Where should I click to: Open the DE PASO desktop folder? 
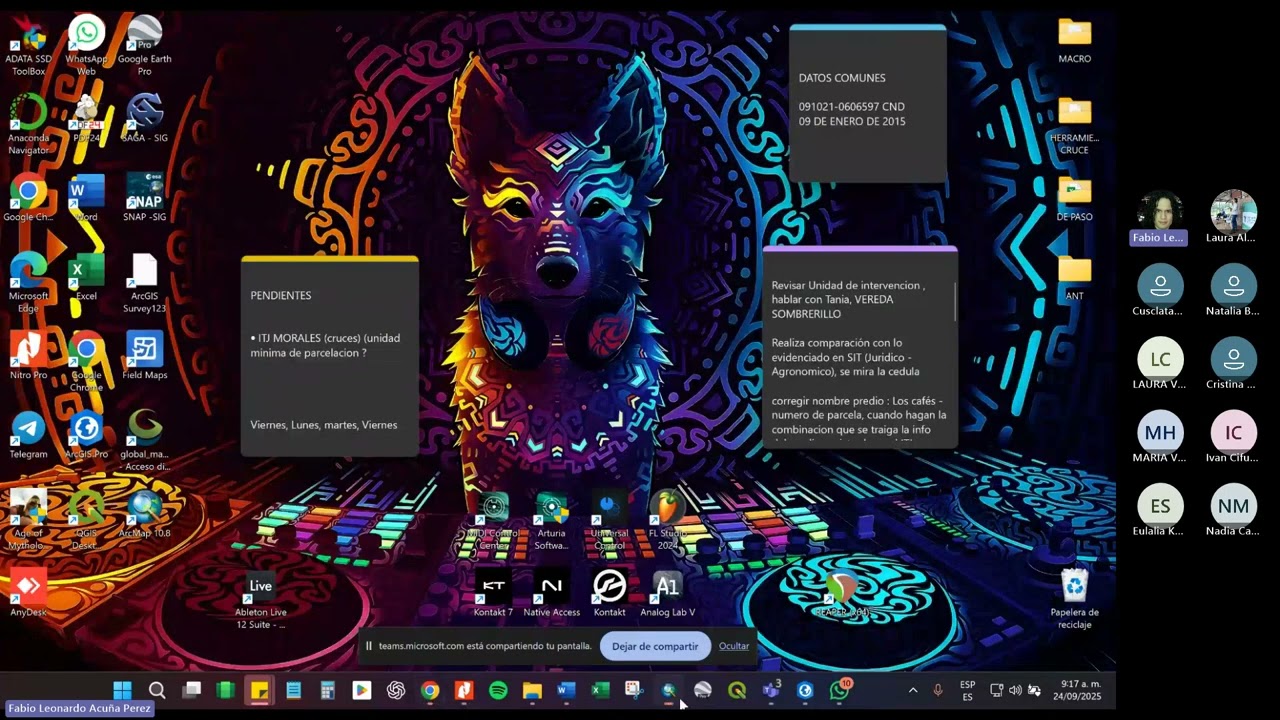click(x=1075, y=198)
